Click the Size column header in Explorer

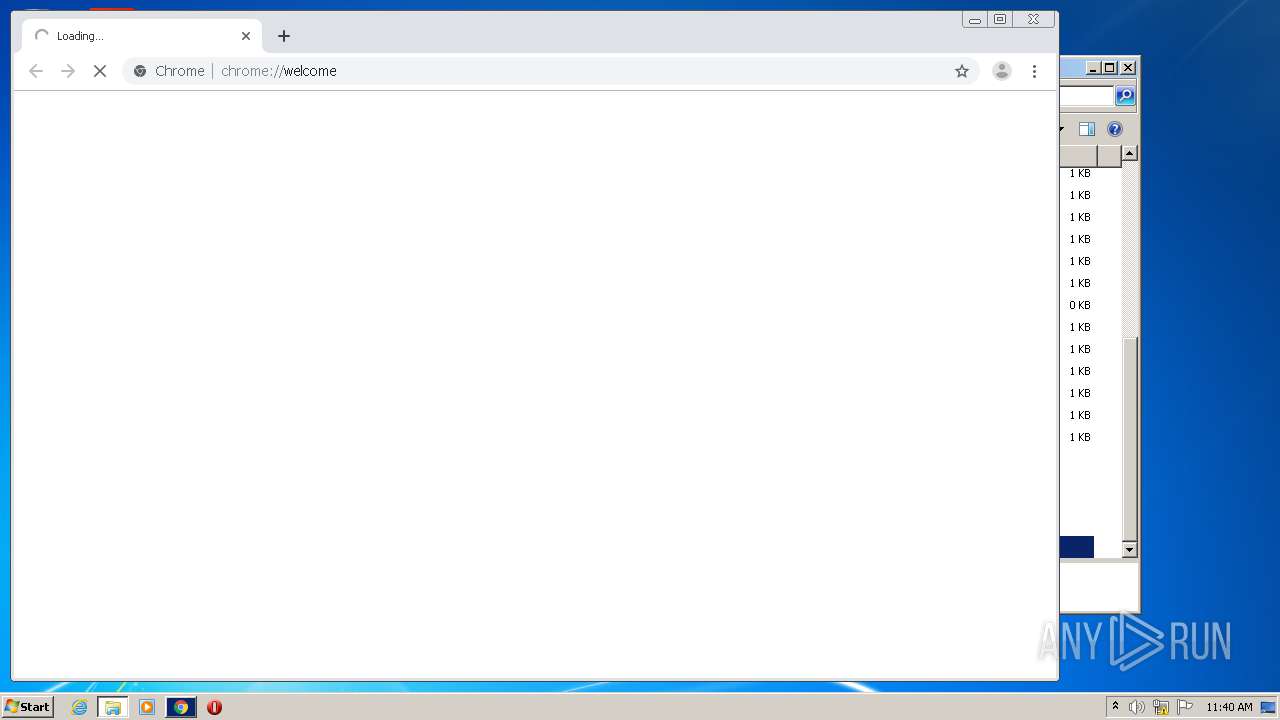click(x=1078, y=156)
